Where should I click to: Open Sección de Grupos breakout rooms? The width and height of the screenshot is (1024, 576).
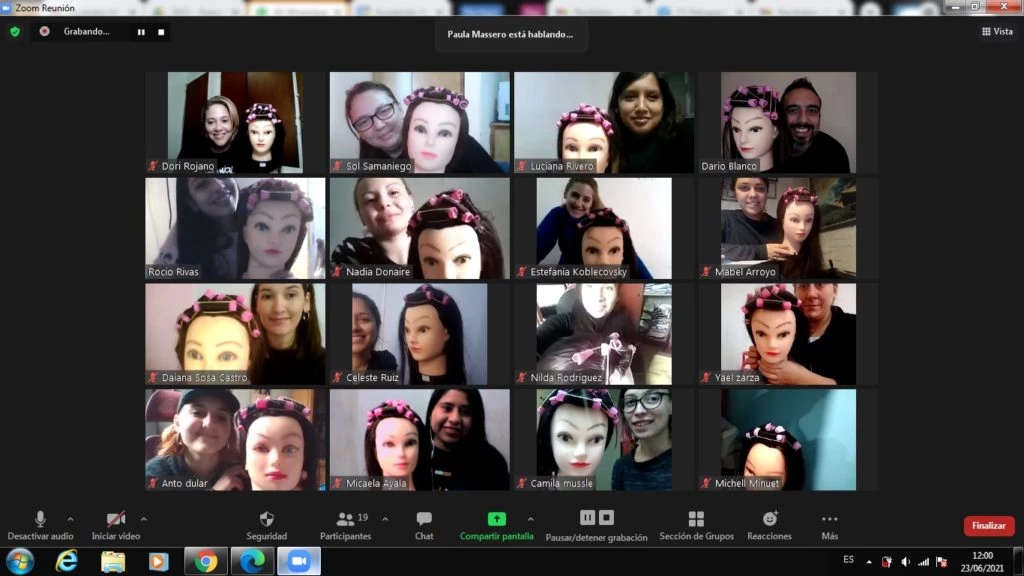[x=696, y=525]
